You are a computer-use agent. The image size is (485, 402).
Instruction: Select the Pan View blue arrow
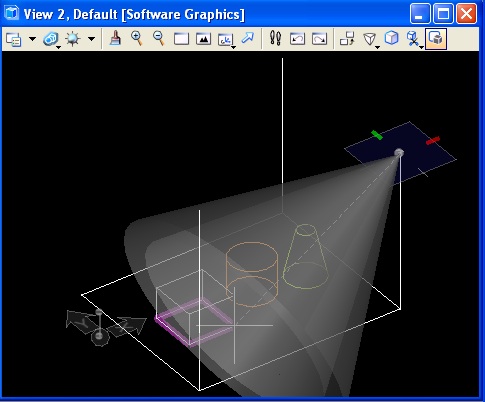(248, 38)
